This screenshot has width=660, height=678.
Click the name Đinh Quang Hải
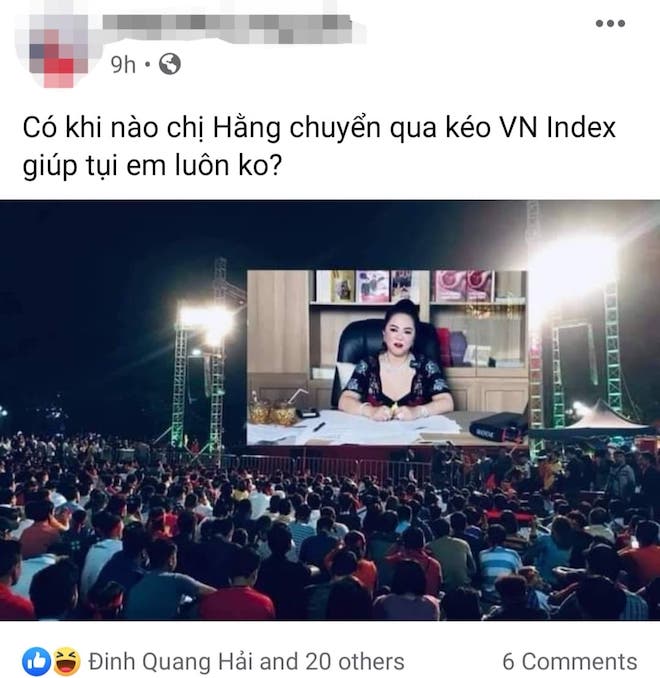tap(171, 662)
